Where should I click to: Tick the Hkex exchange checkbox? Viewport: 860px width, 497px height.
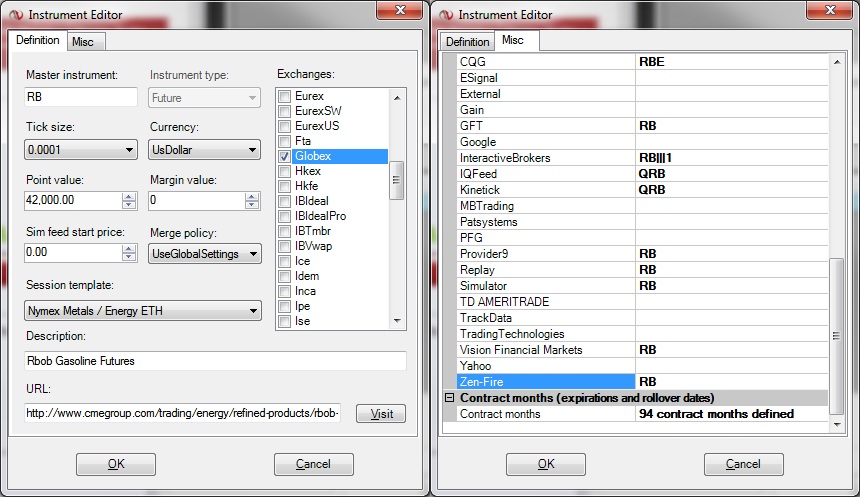pyautogui.click(x=285, y=171)
